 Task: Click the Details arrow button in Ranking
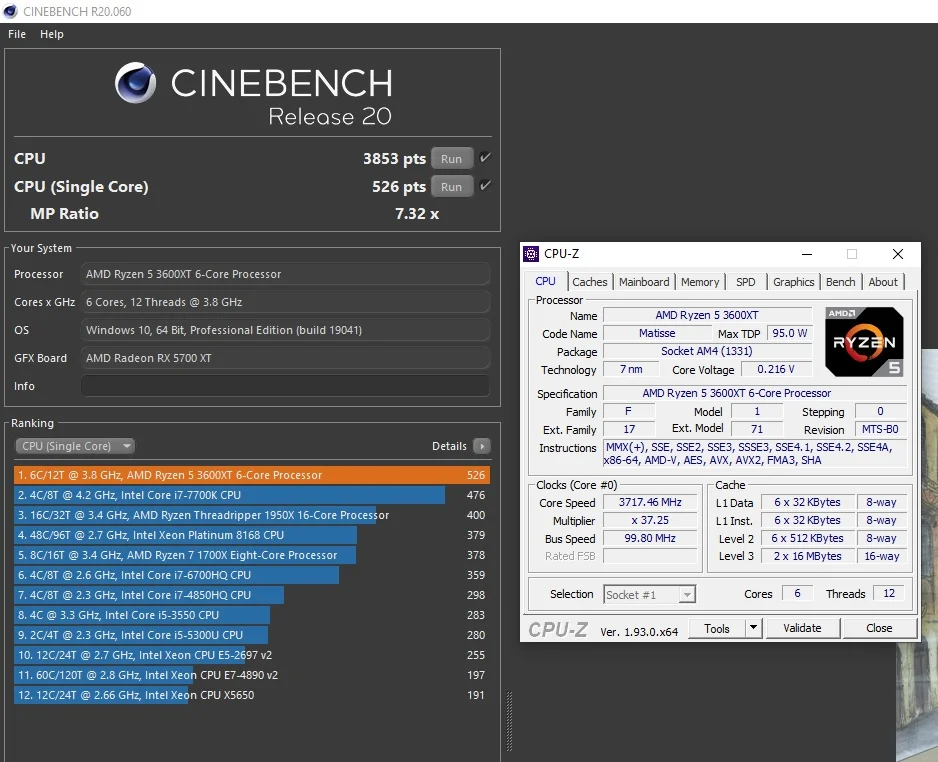[x=482, y=446]
